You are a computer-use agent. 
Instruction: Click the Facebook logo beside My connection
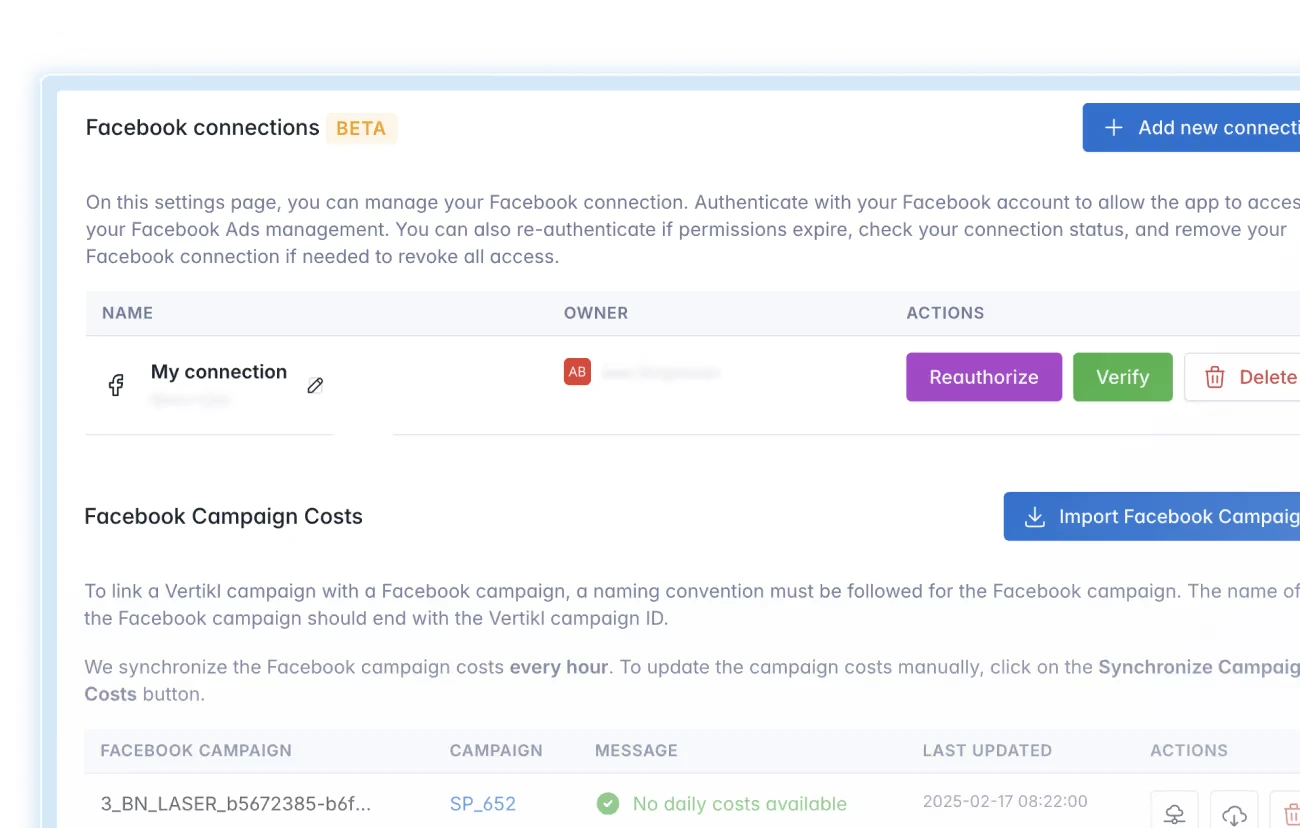116,384
